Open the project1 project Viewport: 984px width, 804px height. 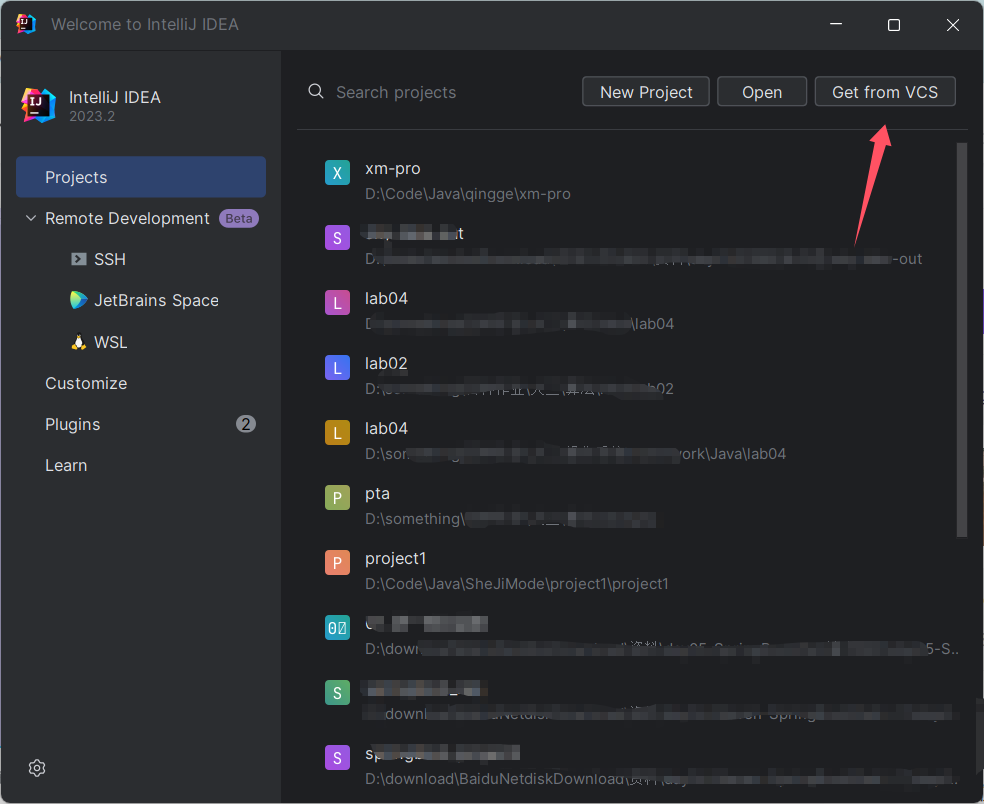[x=634, y=571]
